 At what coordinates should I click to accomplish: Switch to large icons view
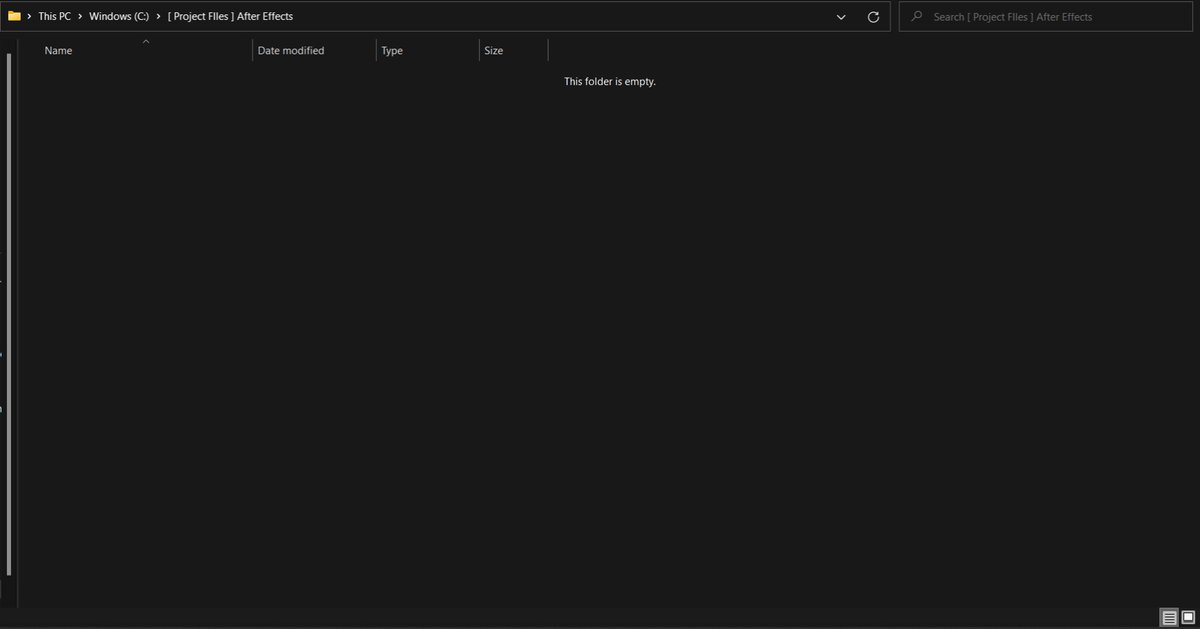click(x=1188, y=617)
